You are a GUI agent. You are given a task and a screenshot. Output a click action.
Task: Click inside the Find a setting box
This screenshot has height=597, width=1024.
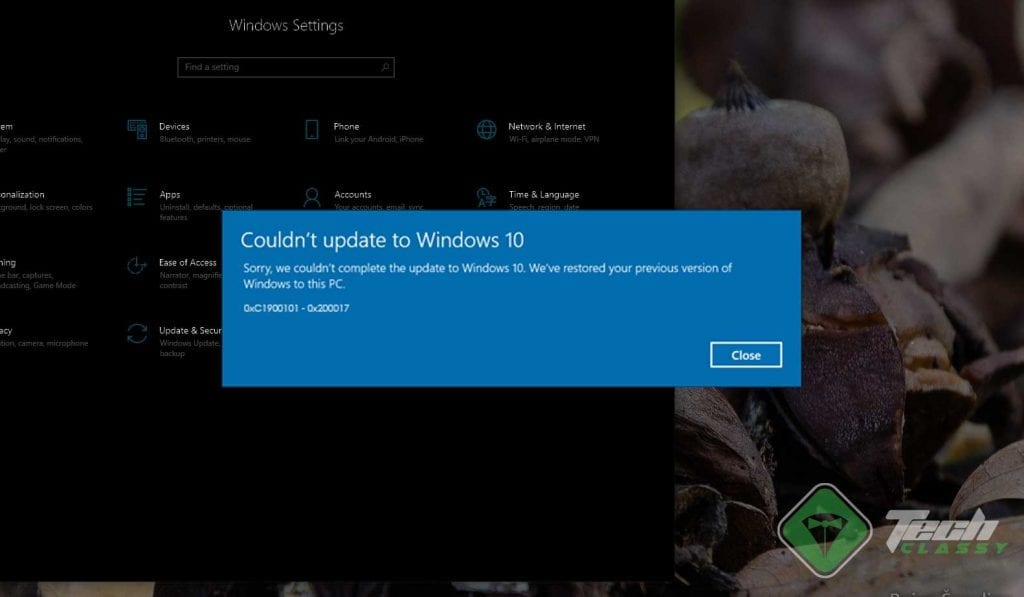point(270,67)
